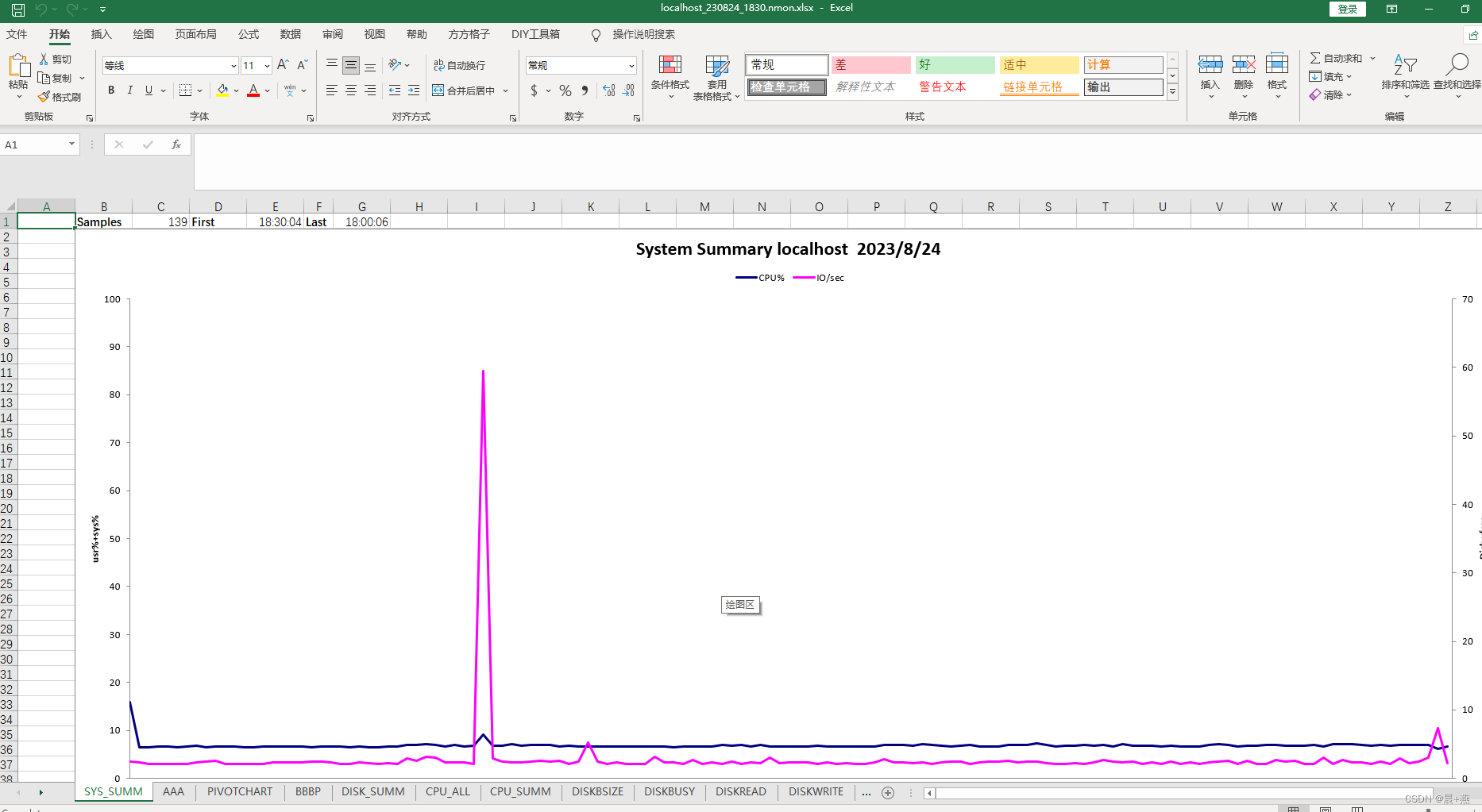
Task: Switch to DISK_SUMM sheet tab
Action: [x=373, y=792]
